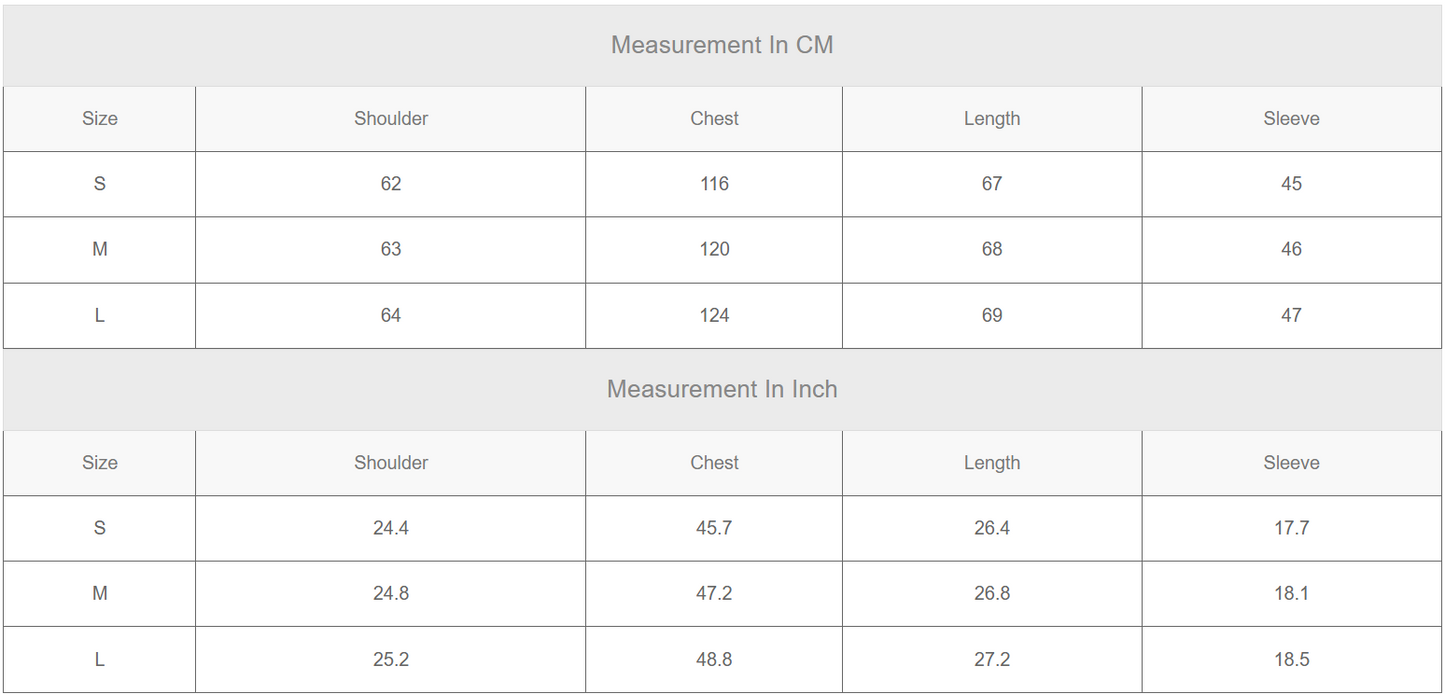Select the Shoulder column header in CM table
Image resolution: width=1445 pixels, height=694 pixels.
pos(391,119)
